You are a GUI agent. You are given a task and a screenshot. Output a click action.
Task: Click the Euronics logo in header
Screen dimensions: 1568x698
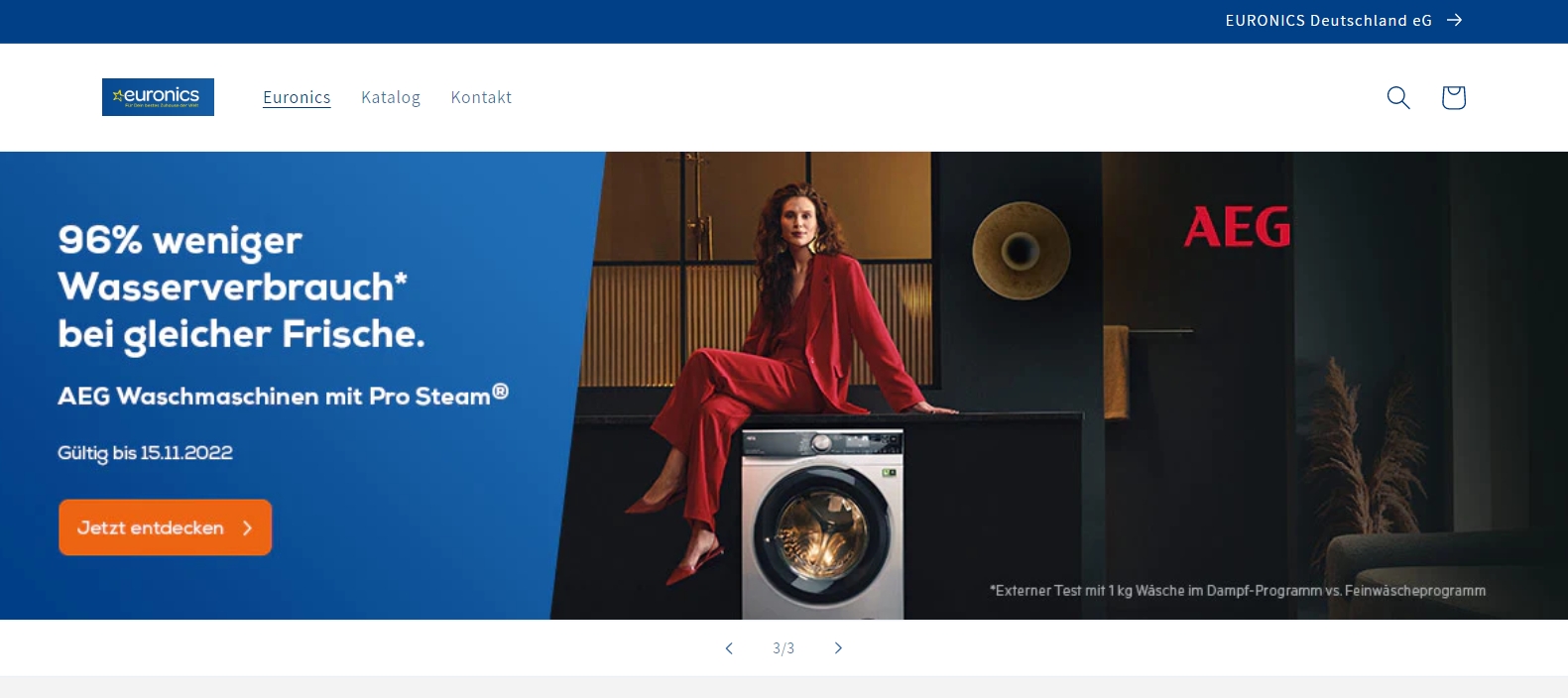pyautogui.click(x=158, y=97)
